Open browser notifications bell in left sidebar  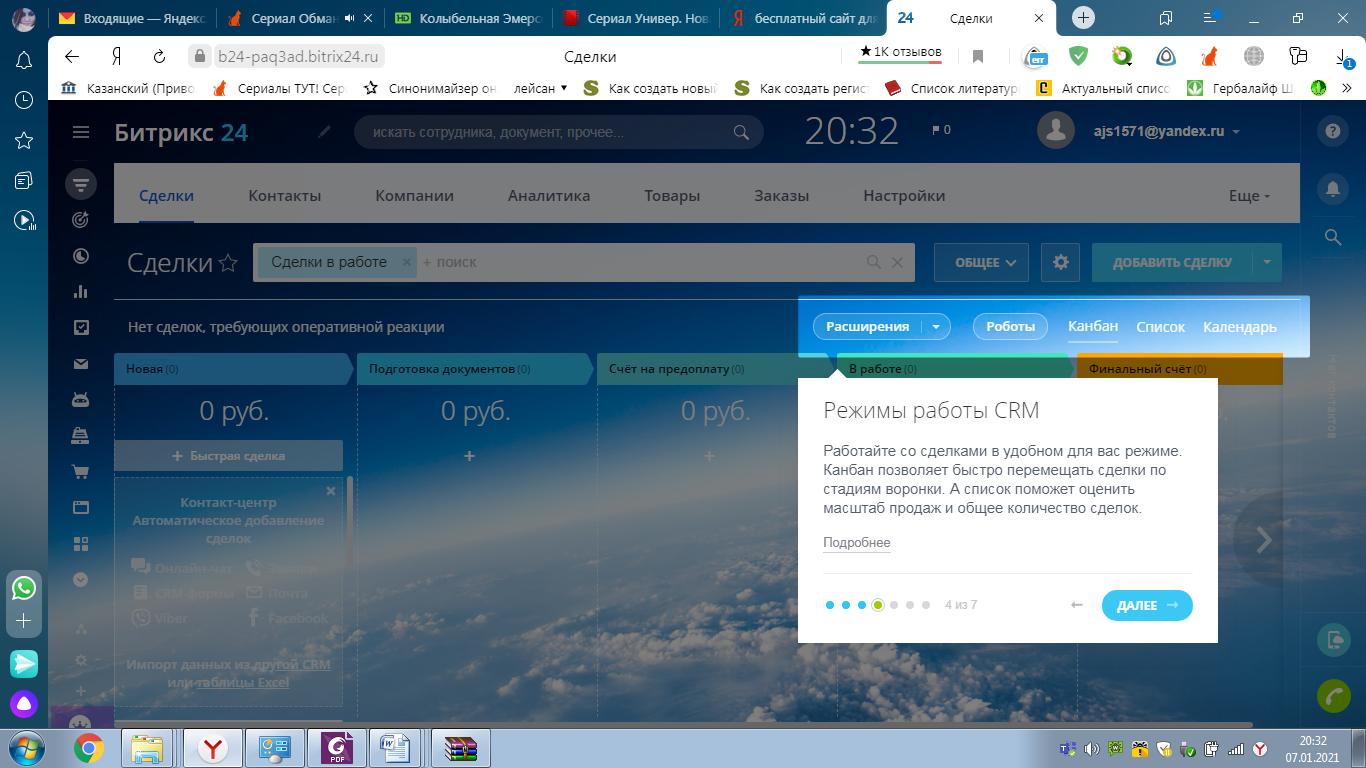coord(24,60)
